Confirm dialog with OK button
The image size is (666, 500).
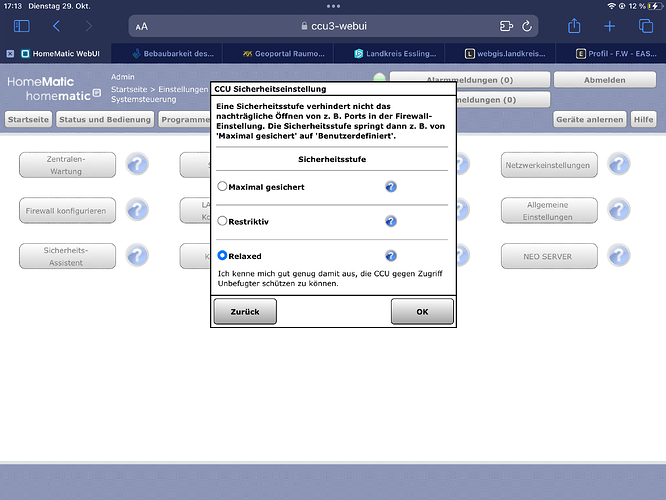tap(421, 311)
